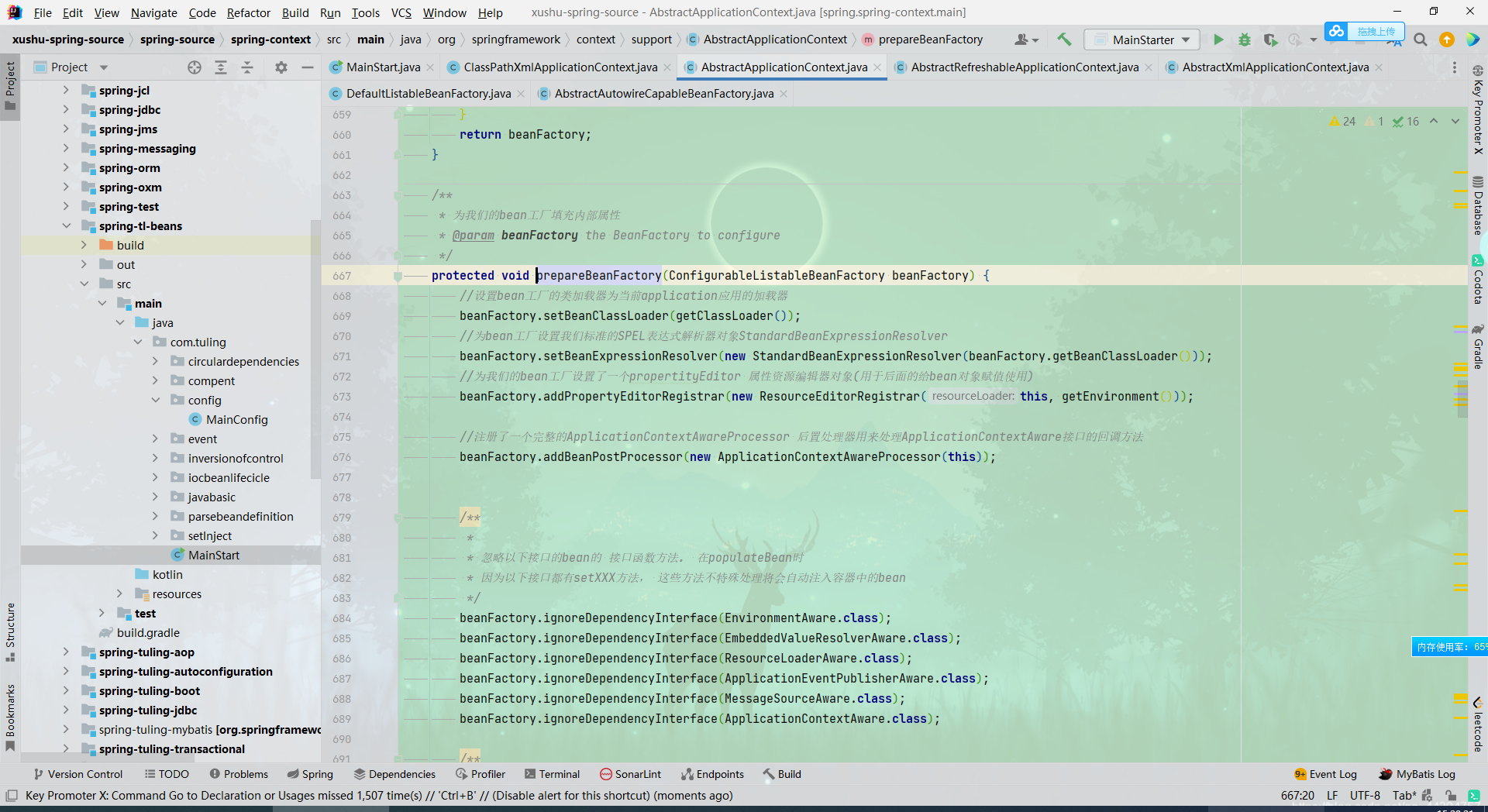The height and width of the screenshot is (812, 1488).
Task: Close the AbstractAutowireCapableBeanFactory.java tab
Action: point(784,94)
